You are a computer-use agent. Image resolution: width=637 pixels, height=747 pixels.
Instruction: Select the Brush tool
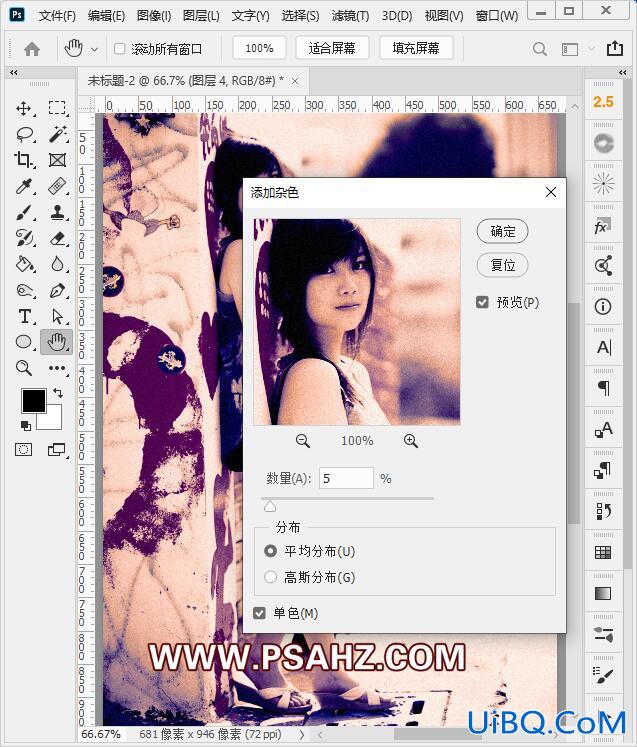[x=23, y=212]
